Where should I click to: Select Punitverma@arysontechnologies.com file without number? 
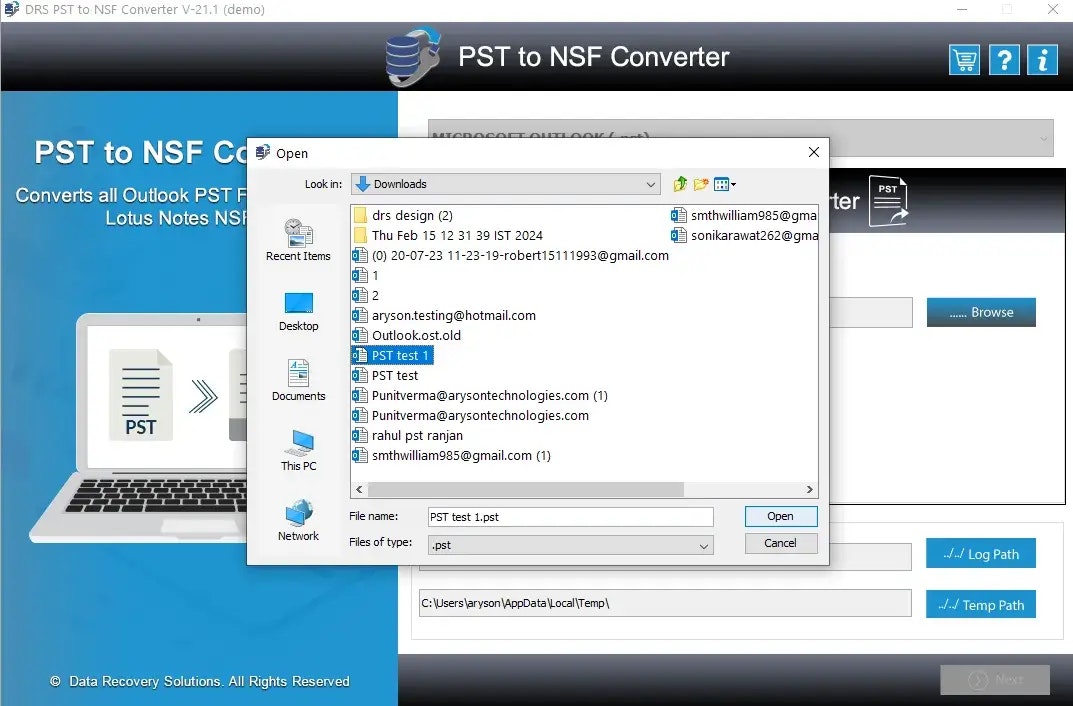point(470,415)
